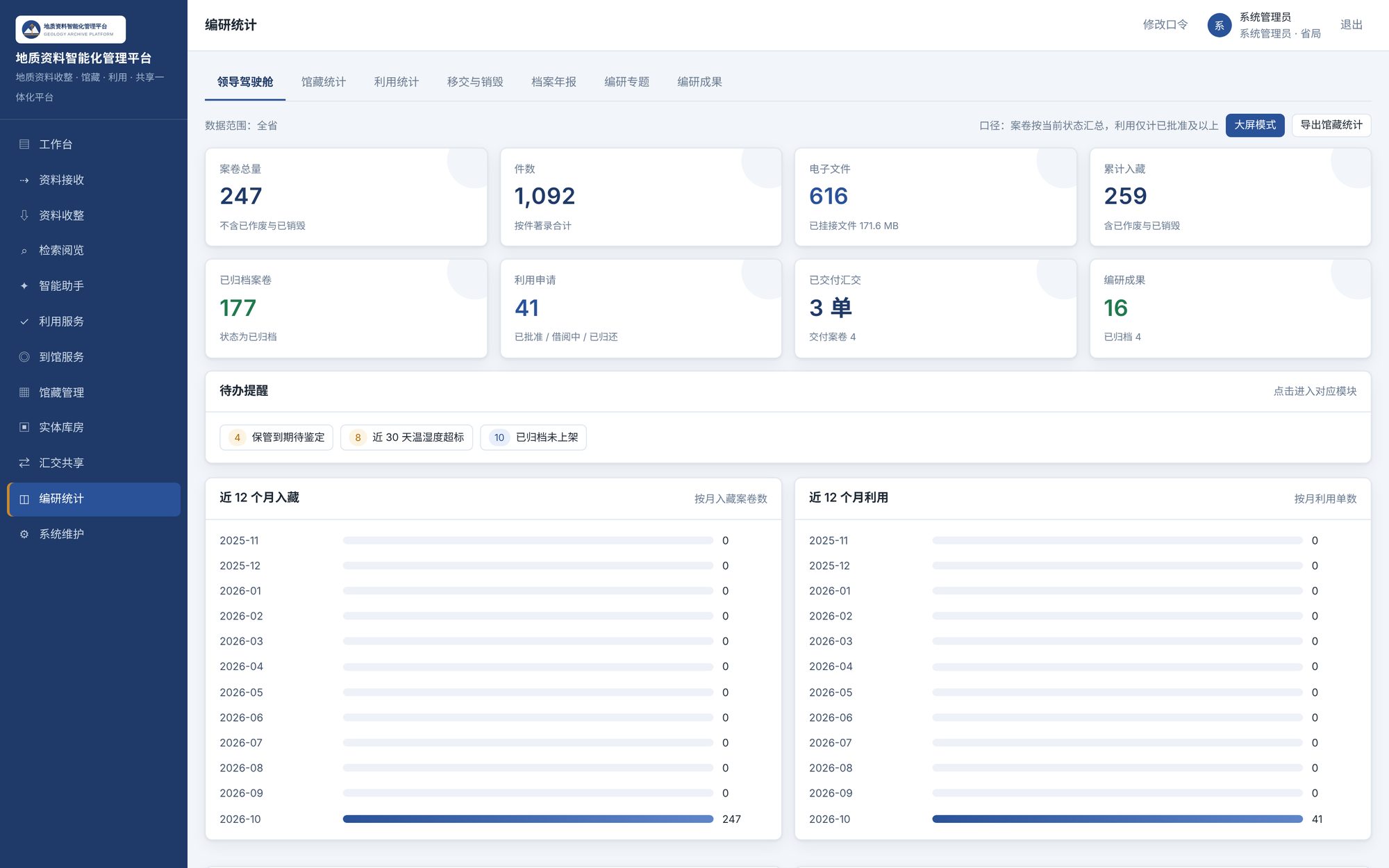The width and height of the screenshot is (1389, 868).
Task: Click the 点击进入对应模块 text
Action: point(1315,392)
